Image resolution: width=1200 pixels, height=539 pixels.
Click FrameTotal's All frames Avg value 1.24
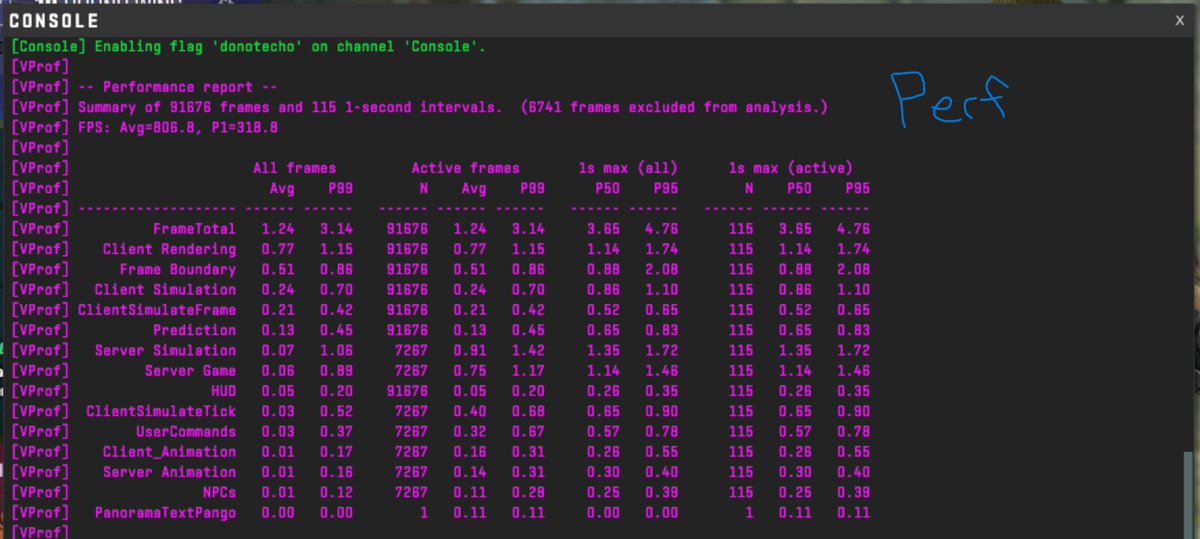point(277,229)
